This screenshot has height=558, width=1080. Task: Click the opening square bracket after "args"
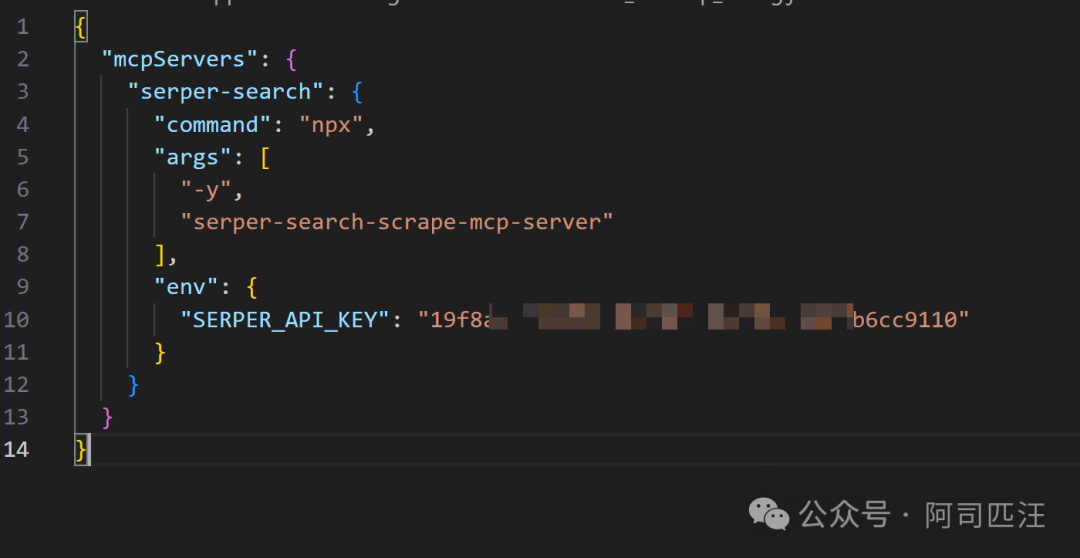coord(265,158)
